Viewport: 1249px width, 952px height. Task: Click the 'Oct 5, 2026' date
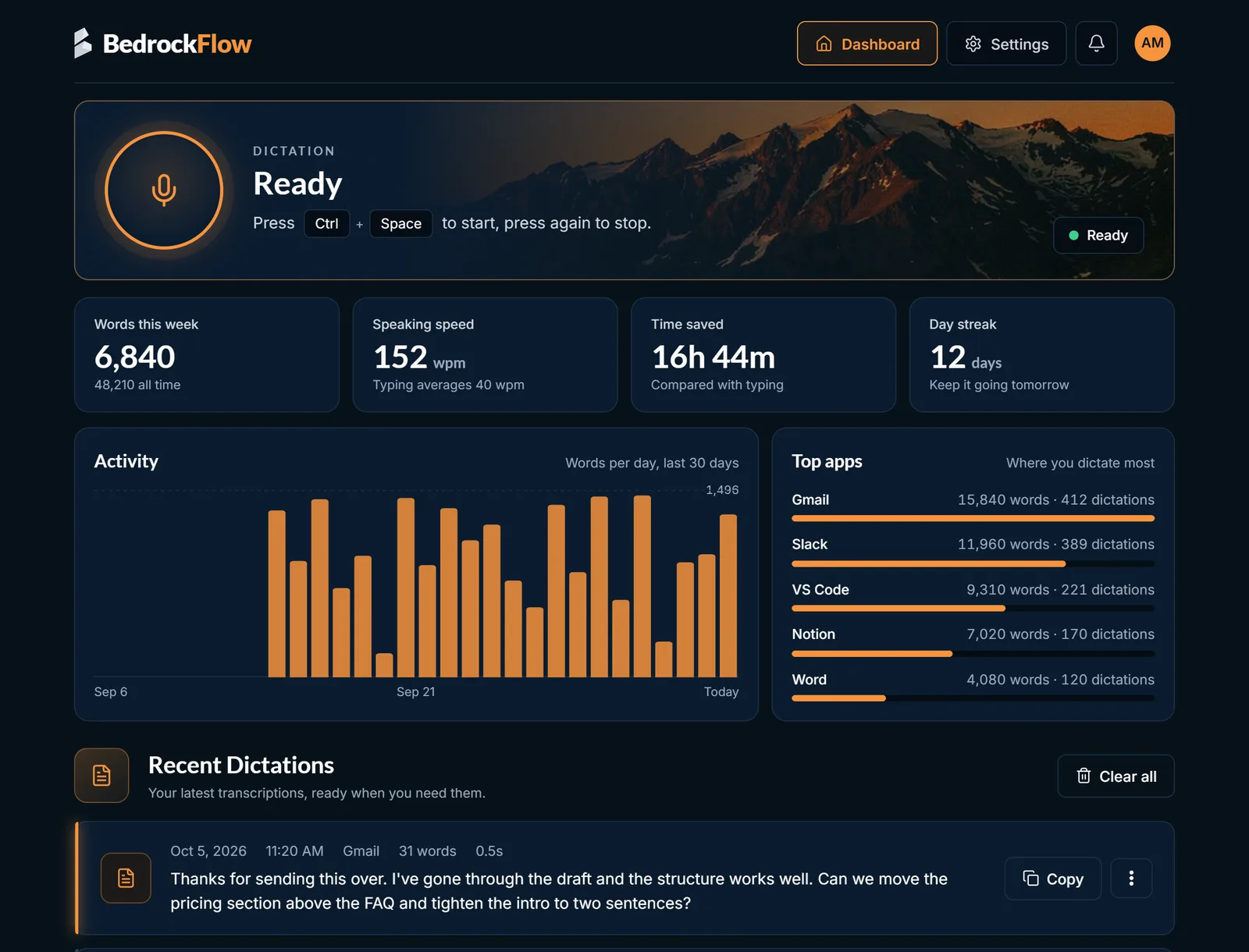[208, 851]
